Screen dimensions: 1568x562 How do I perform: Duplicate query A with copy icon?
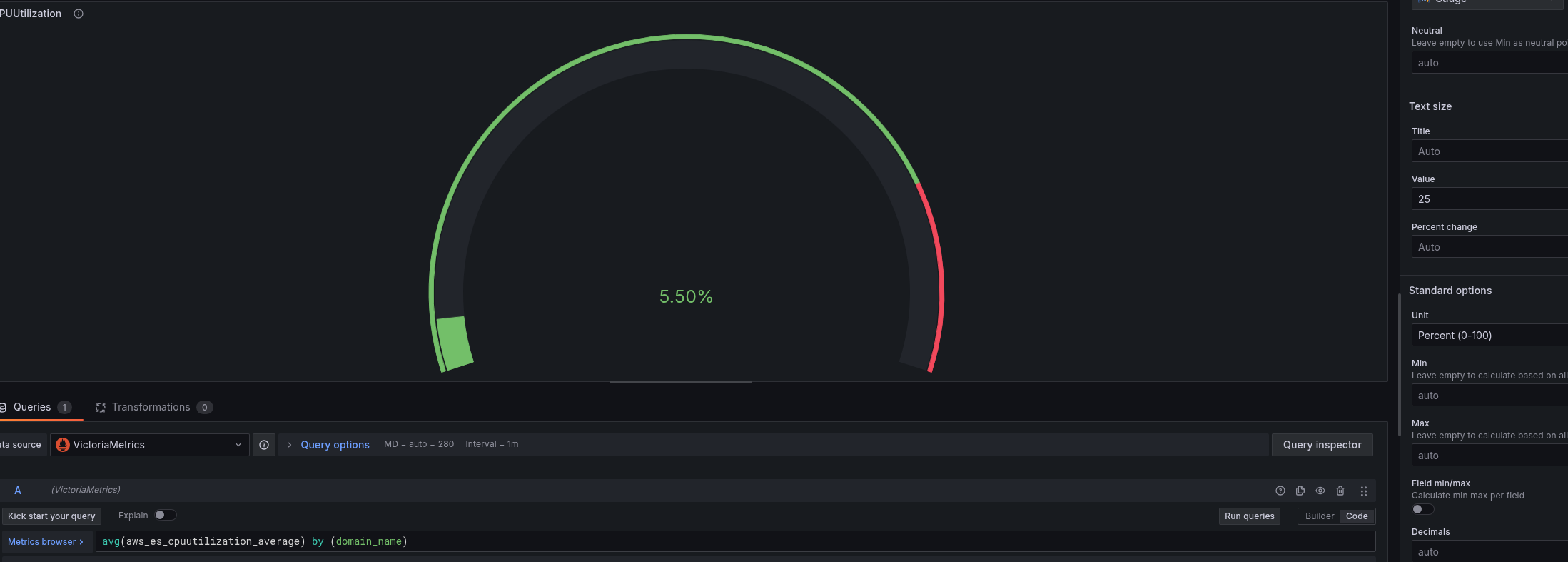coord(1300,491)
